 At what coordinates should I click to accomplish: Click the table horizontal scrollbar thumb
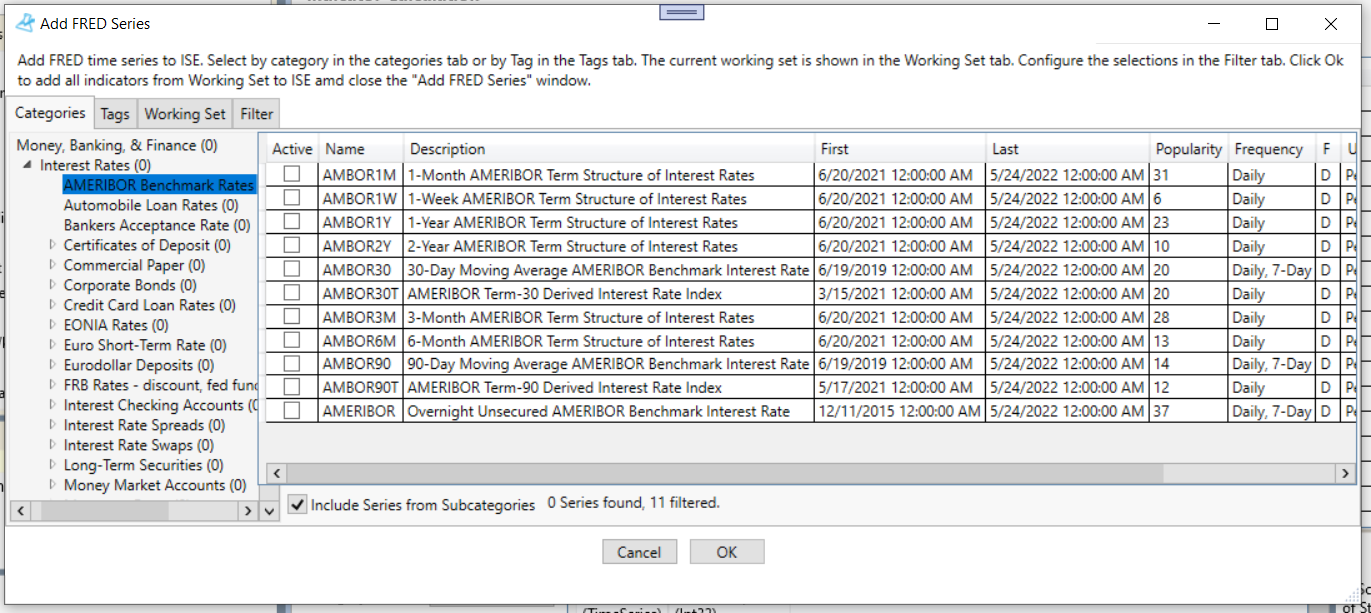coord(727,472)
